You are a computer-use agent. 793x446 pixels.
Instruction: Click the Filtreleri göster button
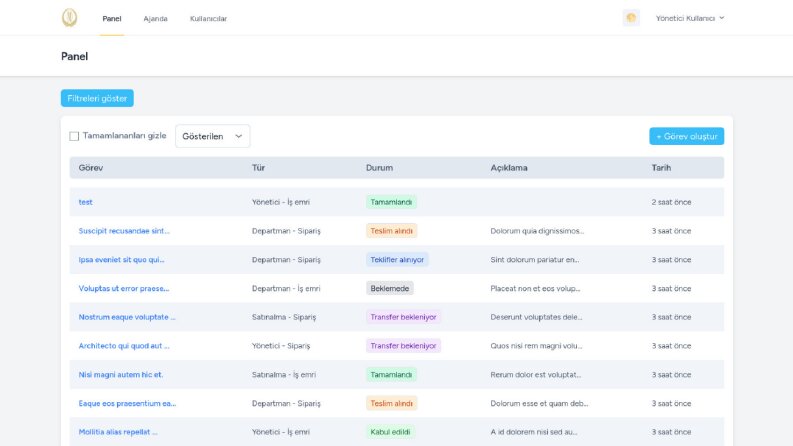(97, 98)
